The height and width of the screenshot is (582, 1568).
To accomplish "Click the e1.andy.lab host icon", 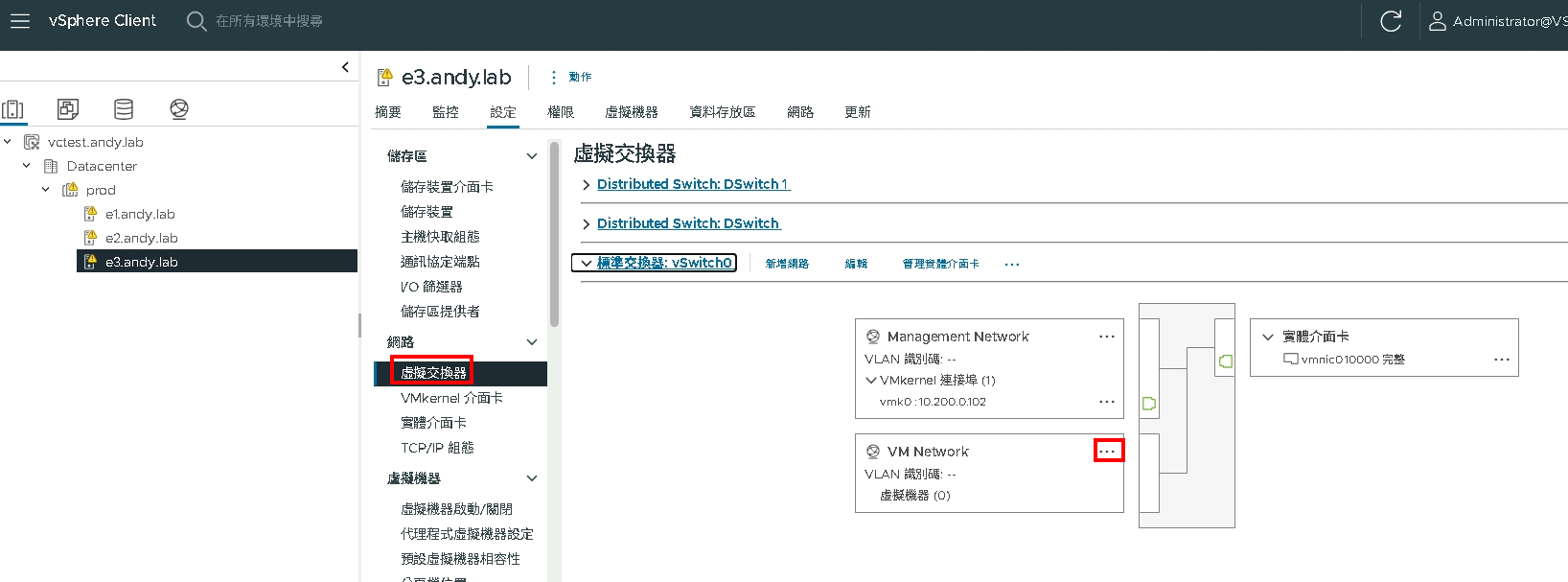I will tap(90, 214).
